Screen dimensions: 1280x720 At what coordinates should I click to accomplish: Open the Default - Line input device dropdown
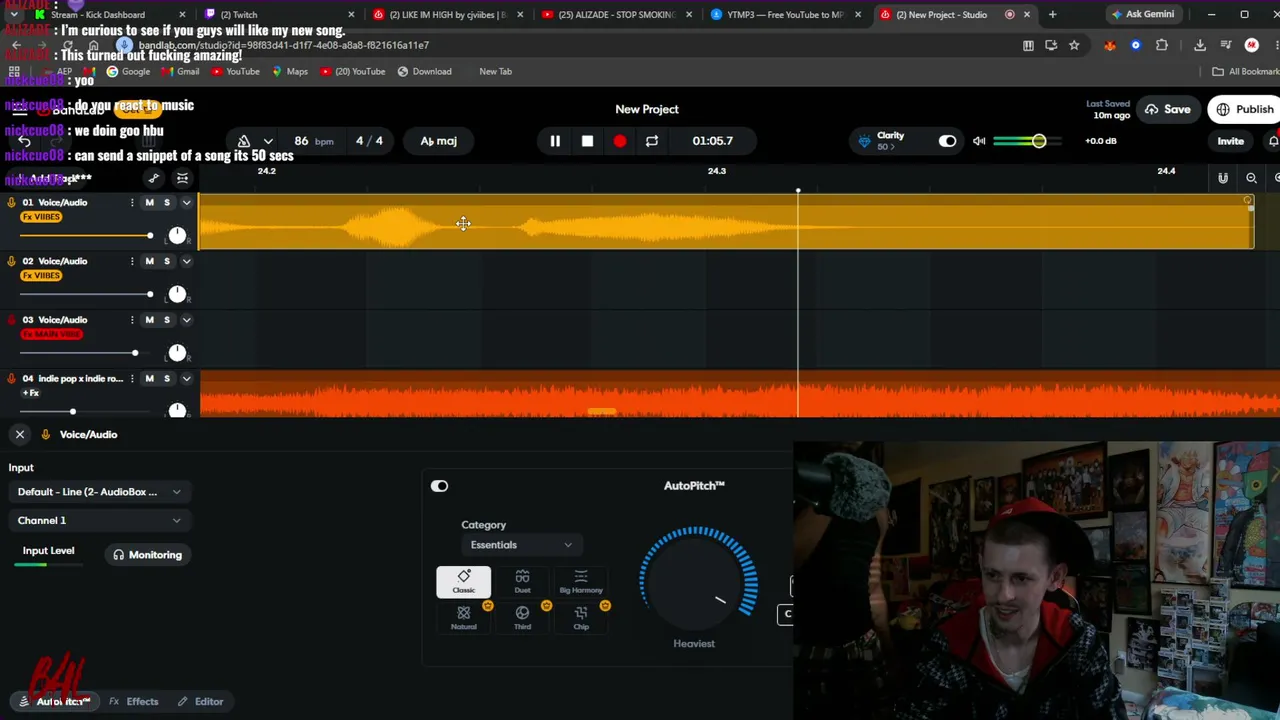click(99, 492)
